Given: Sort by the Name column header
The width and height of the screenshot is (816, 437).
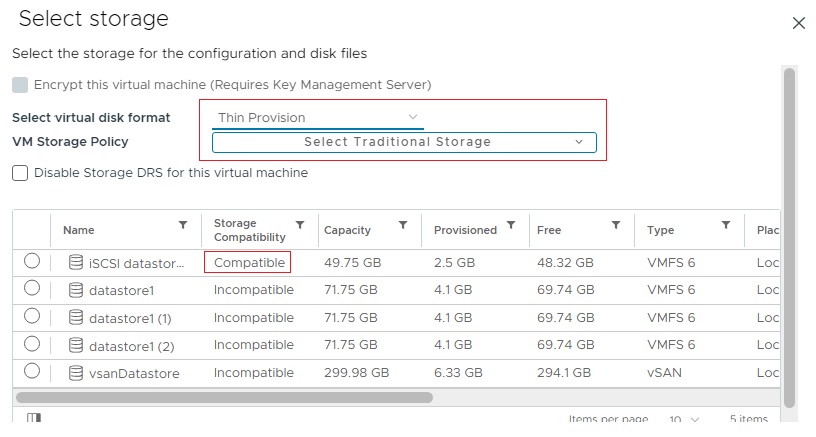Looking at the screenshot, I should click(79, 230).
